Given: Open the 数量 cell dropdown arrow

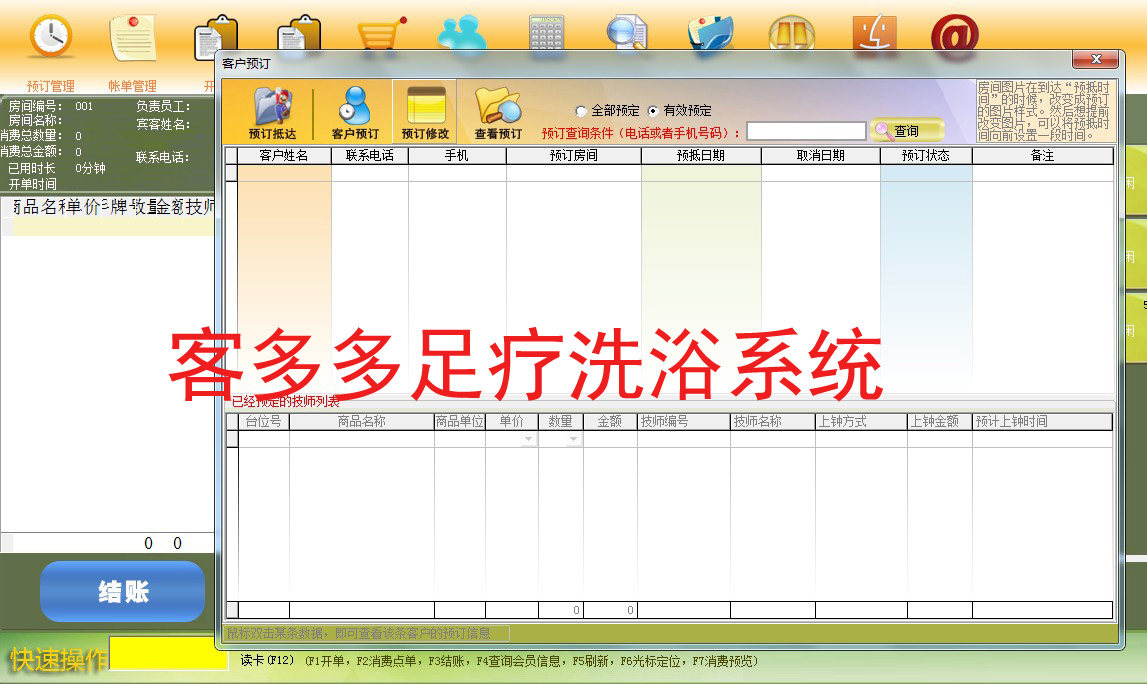Looking at the screenshot, I should [574, 440].
